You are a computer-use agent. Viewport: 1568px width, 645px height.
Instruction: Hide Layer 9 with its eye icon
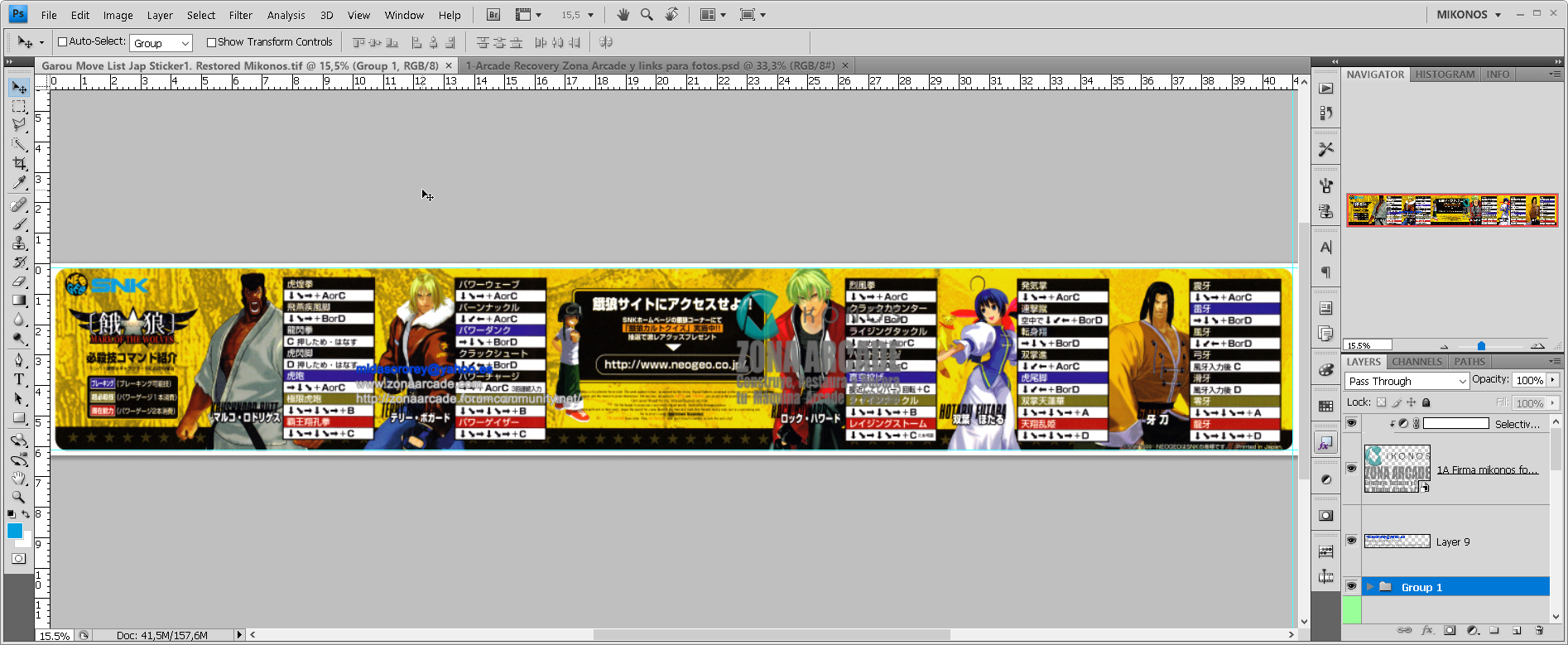coord(1351,541)
